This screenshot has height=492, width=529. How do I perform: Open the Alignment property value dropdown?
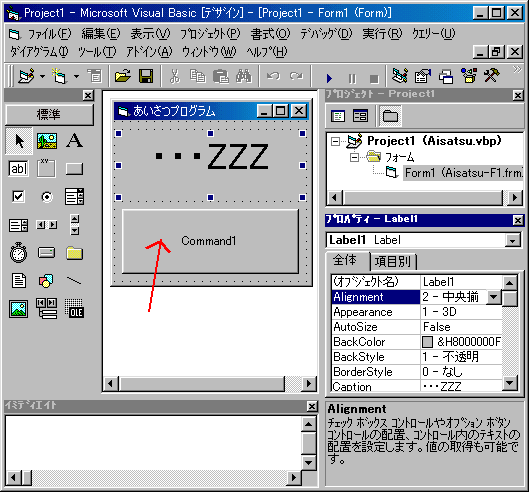494,297
